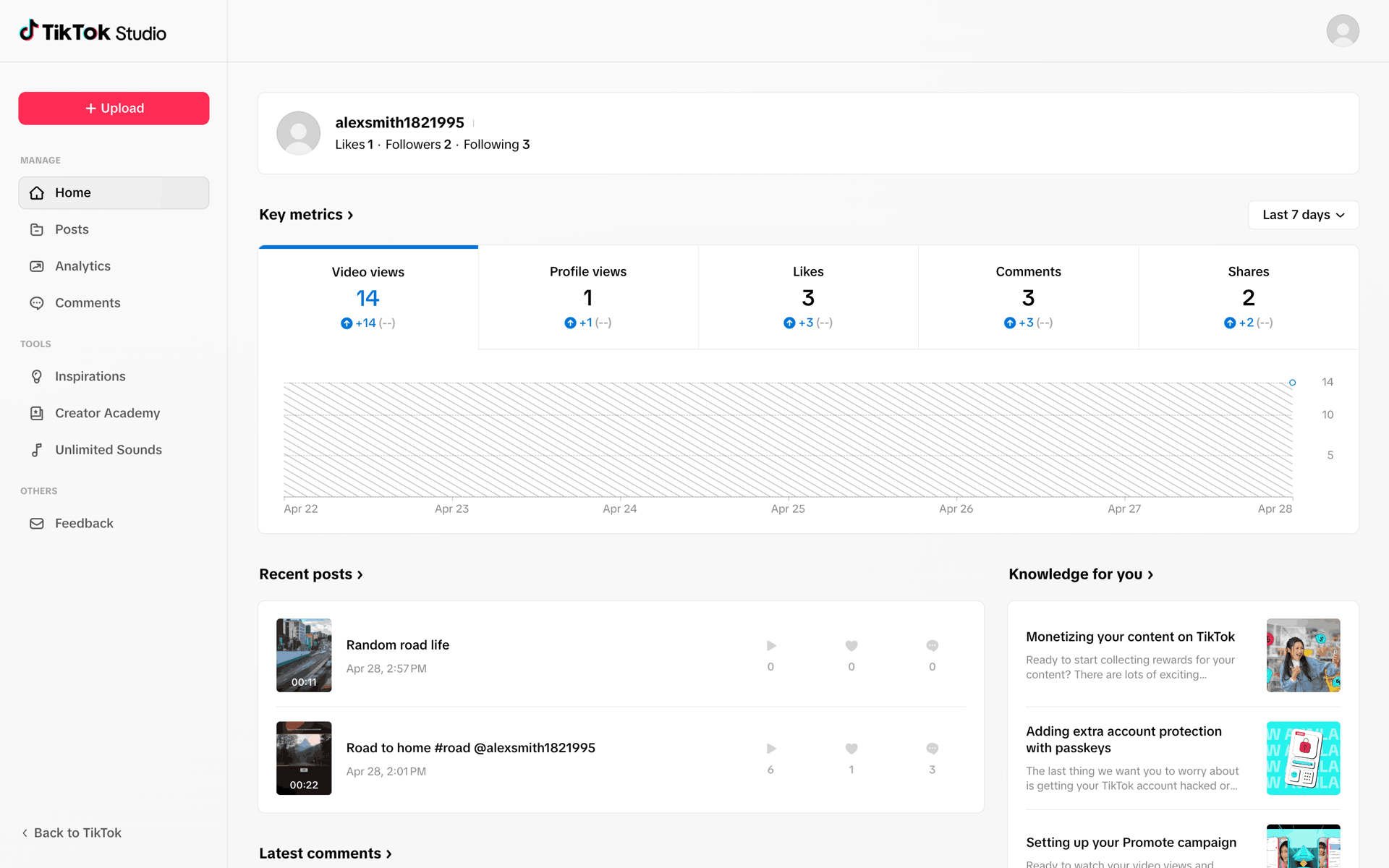This screenshot has height=868, width=1389.
Task: Click the Home house icon in sidebar
Action: tap(37, 193)
